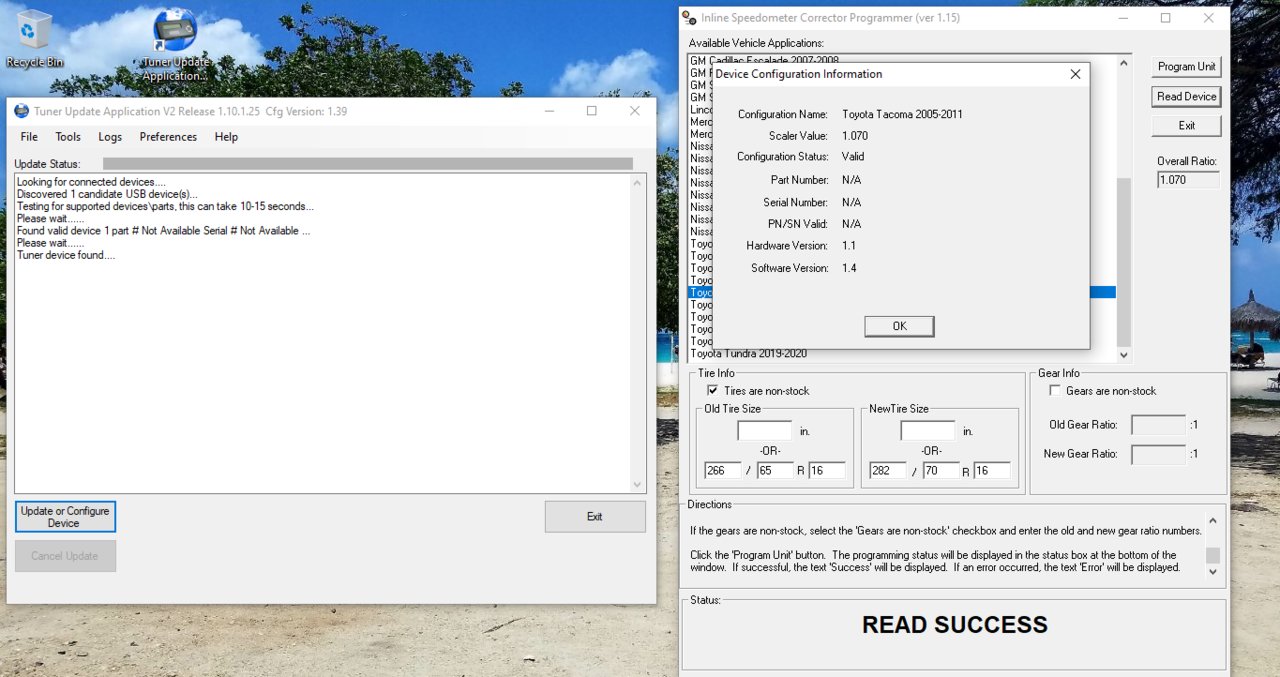Click Directions box scroll-down arrow
The height and width of the screenshot is (677, 1280).
(1213, 572)
